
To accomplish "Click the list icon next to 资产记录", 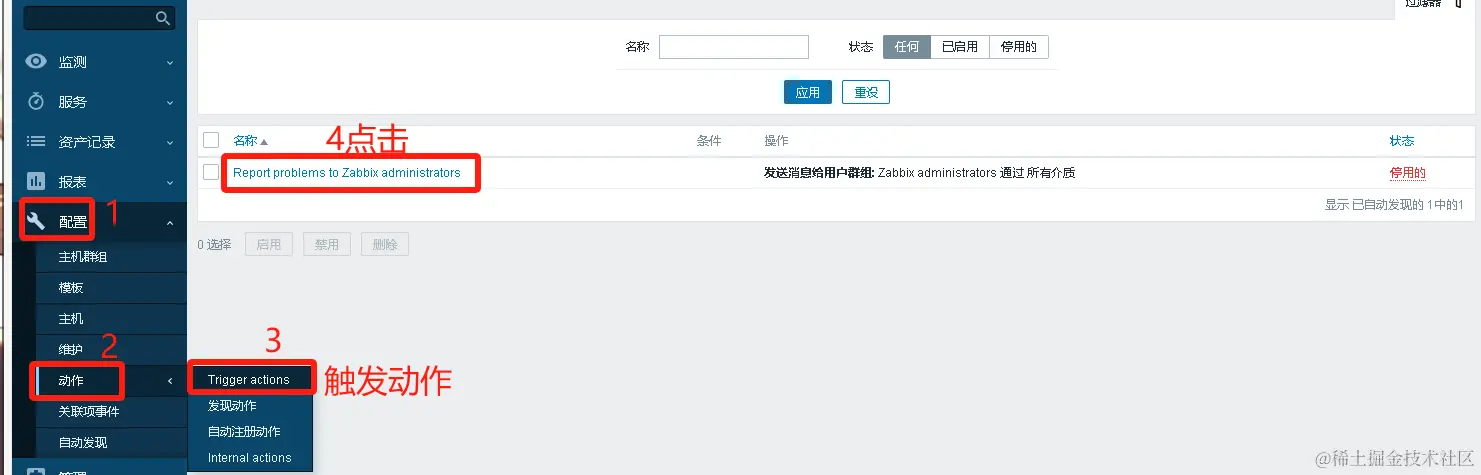I will (x=36, y=141).
